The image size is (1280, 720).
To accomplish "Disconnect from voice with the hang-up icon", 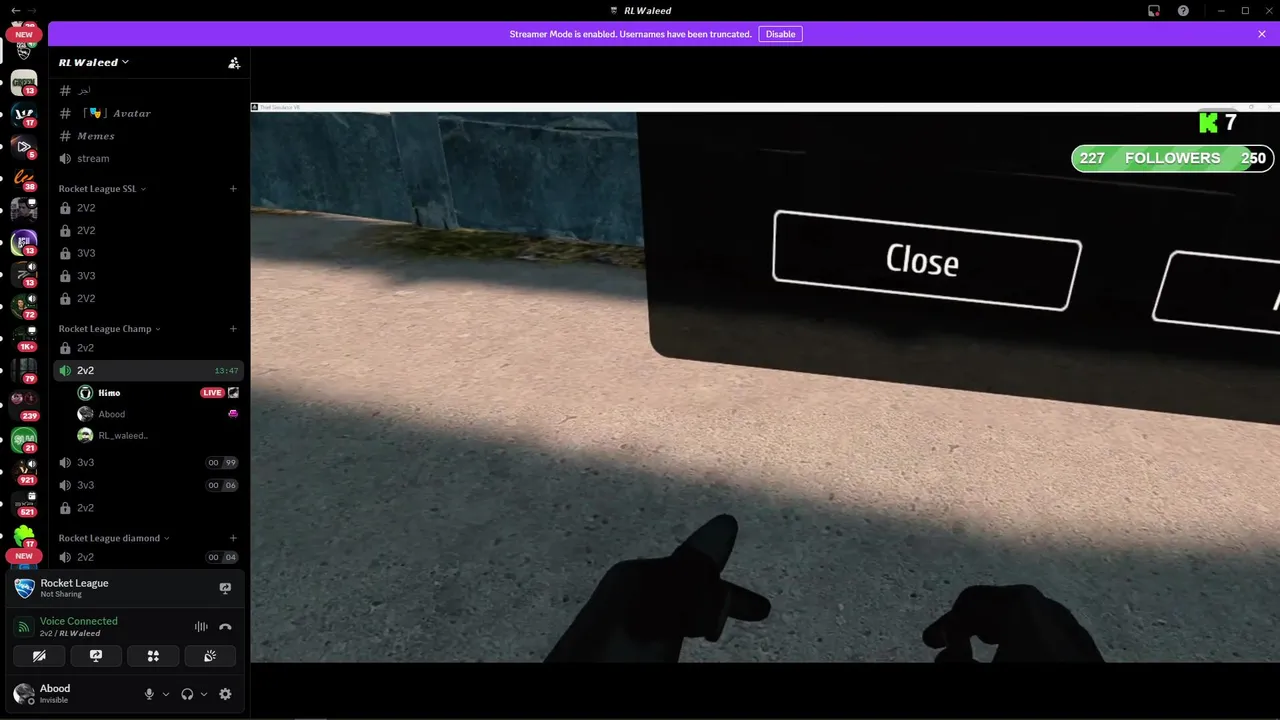I will [225, 627].
